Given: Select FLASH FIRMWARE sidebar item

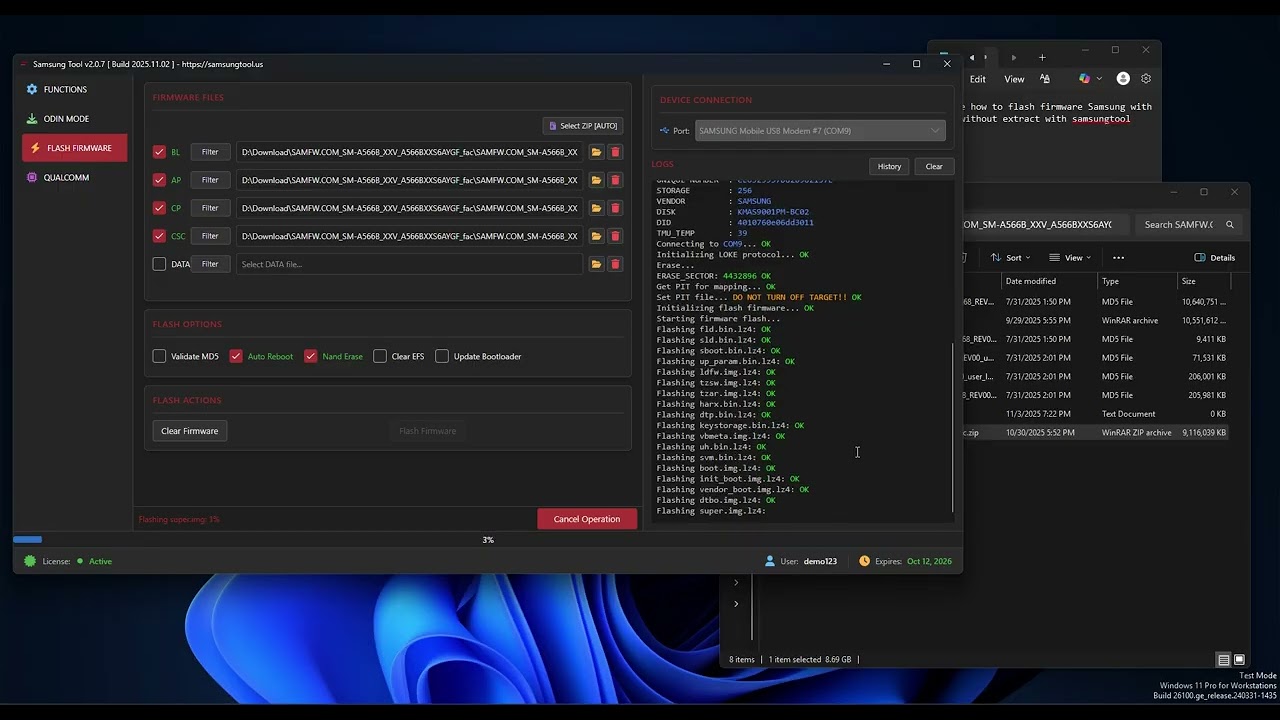Looking at the screenshot, I should [74, 148].
